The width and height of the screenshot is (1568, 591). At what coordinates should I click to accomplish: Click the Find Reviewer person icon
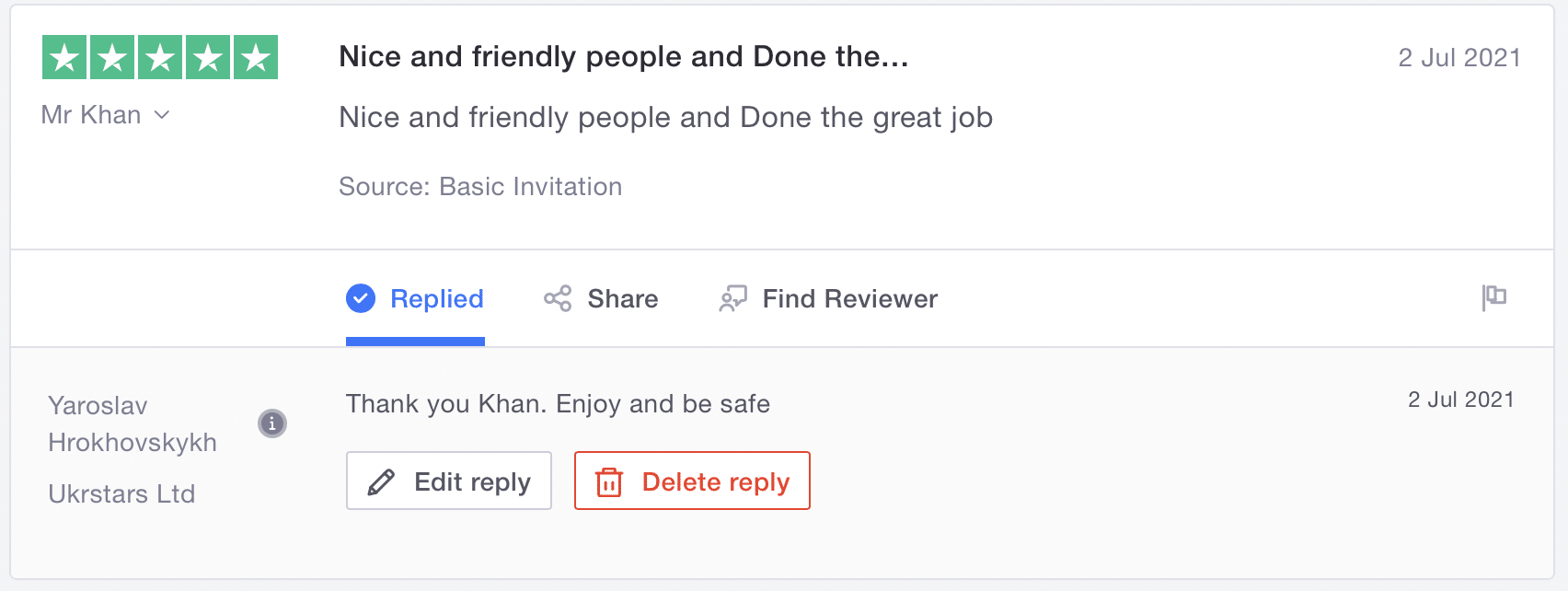pyautogui.click(x=732, y=298)
